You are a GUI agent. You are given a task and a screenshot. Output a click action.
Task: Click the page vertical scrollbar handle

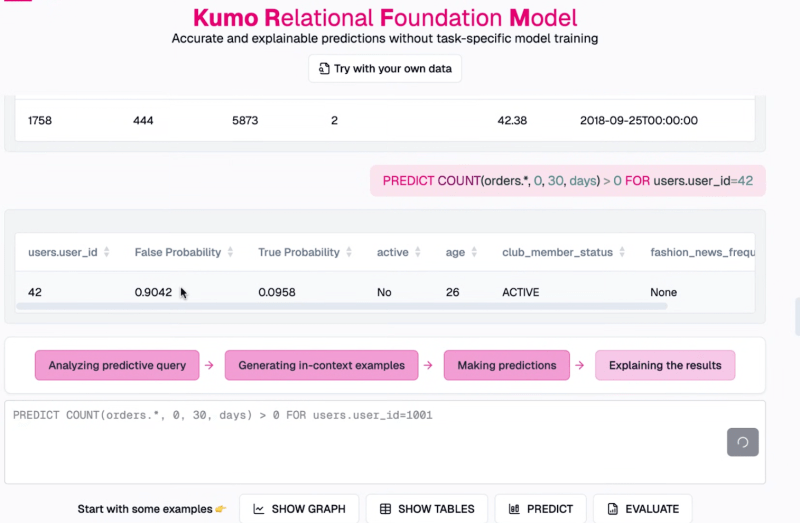pos(796,315)
